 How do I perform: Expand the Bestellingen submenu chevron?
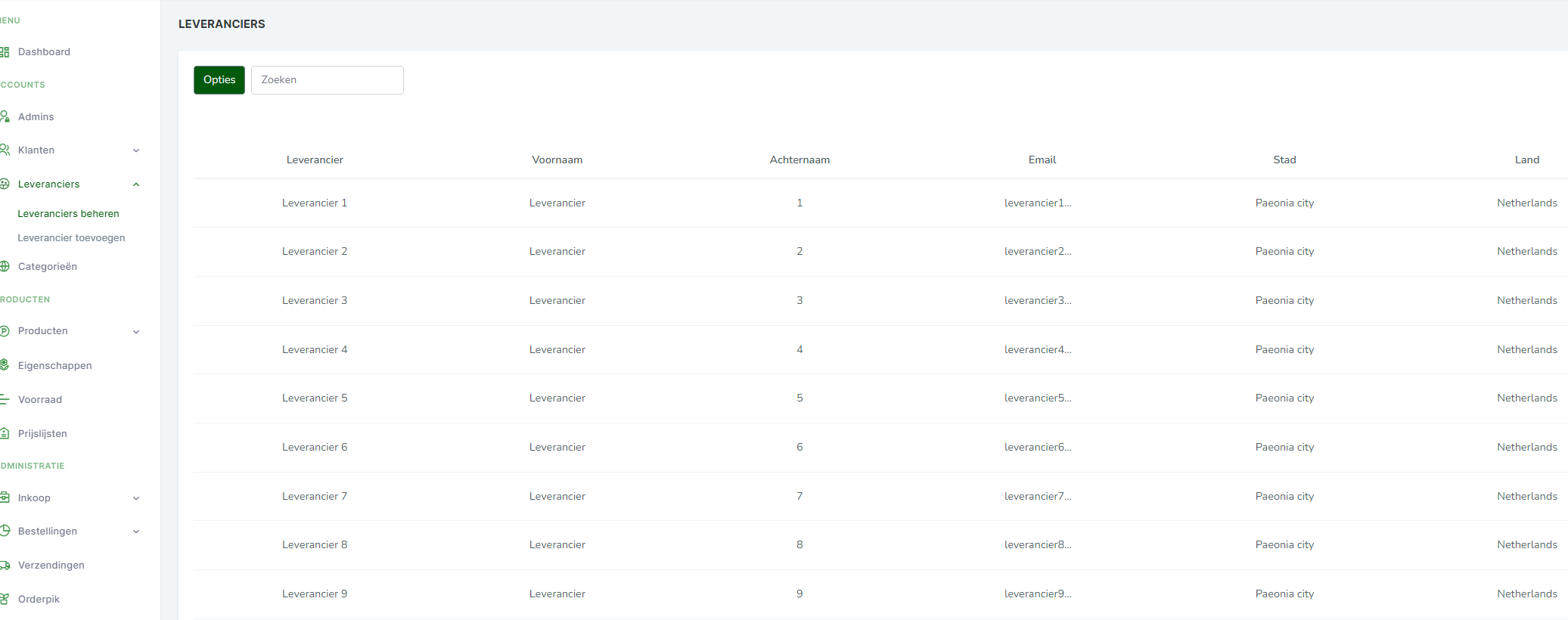pos(136,532)
